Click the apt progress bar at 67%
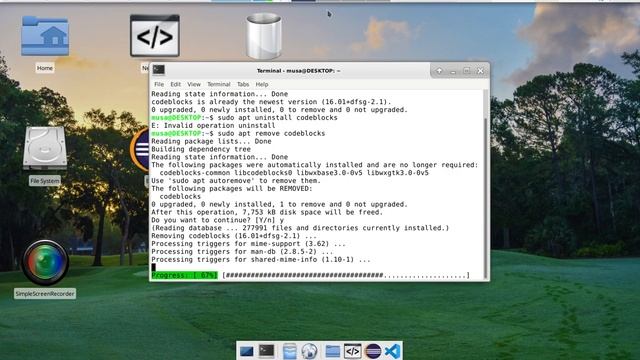This screenshot has height=360, width=640. coord(346,276)
